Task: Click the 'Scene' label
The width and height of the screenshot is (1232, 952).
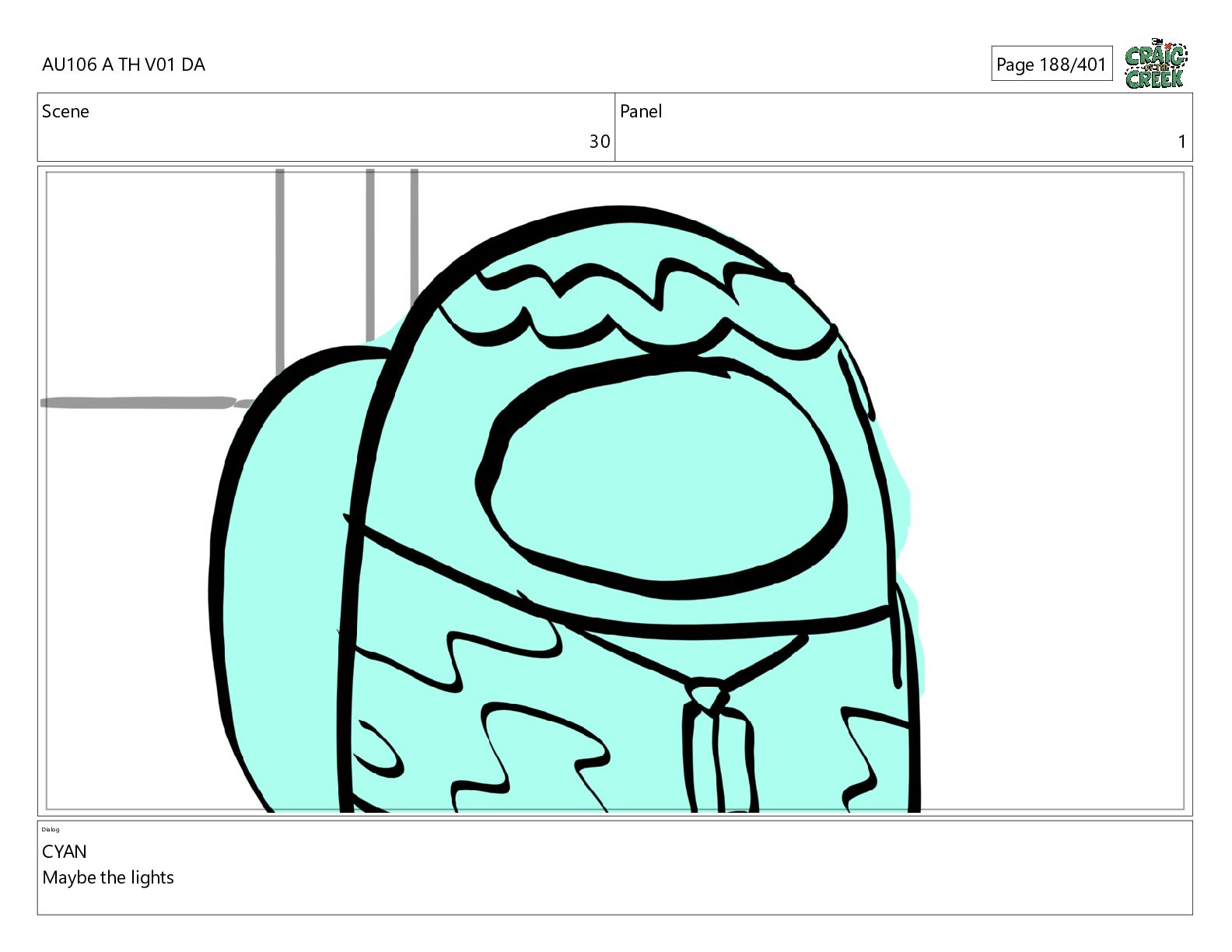Action: [65, 111]
